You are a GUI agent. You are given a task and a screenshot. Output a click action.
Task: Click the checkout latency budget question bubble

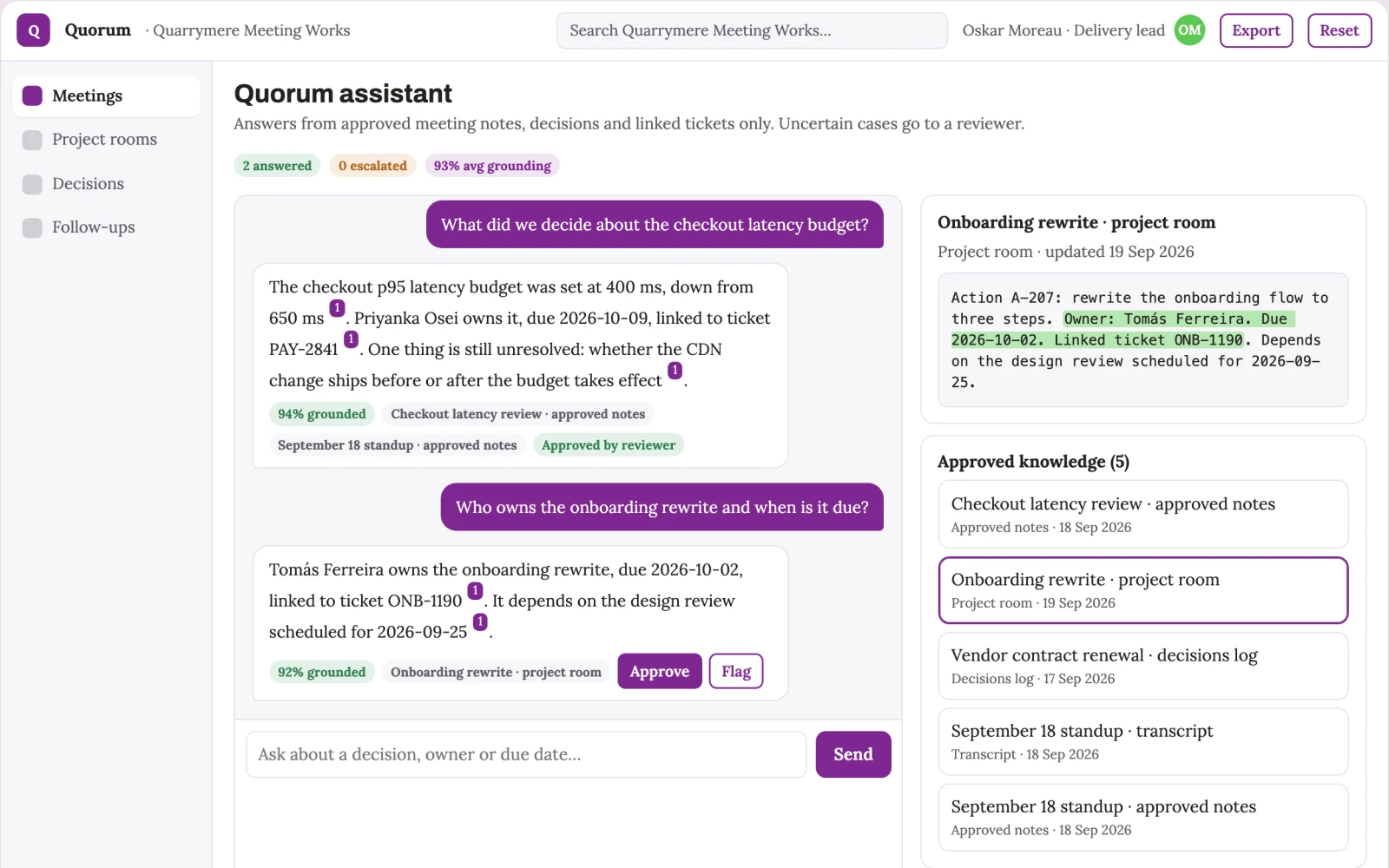coord(655,225)
